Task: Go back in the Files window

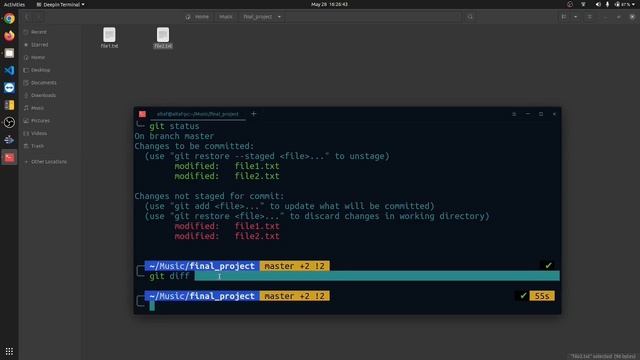Action: point(28,17)
